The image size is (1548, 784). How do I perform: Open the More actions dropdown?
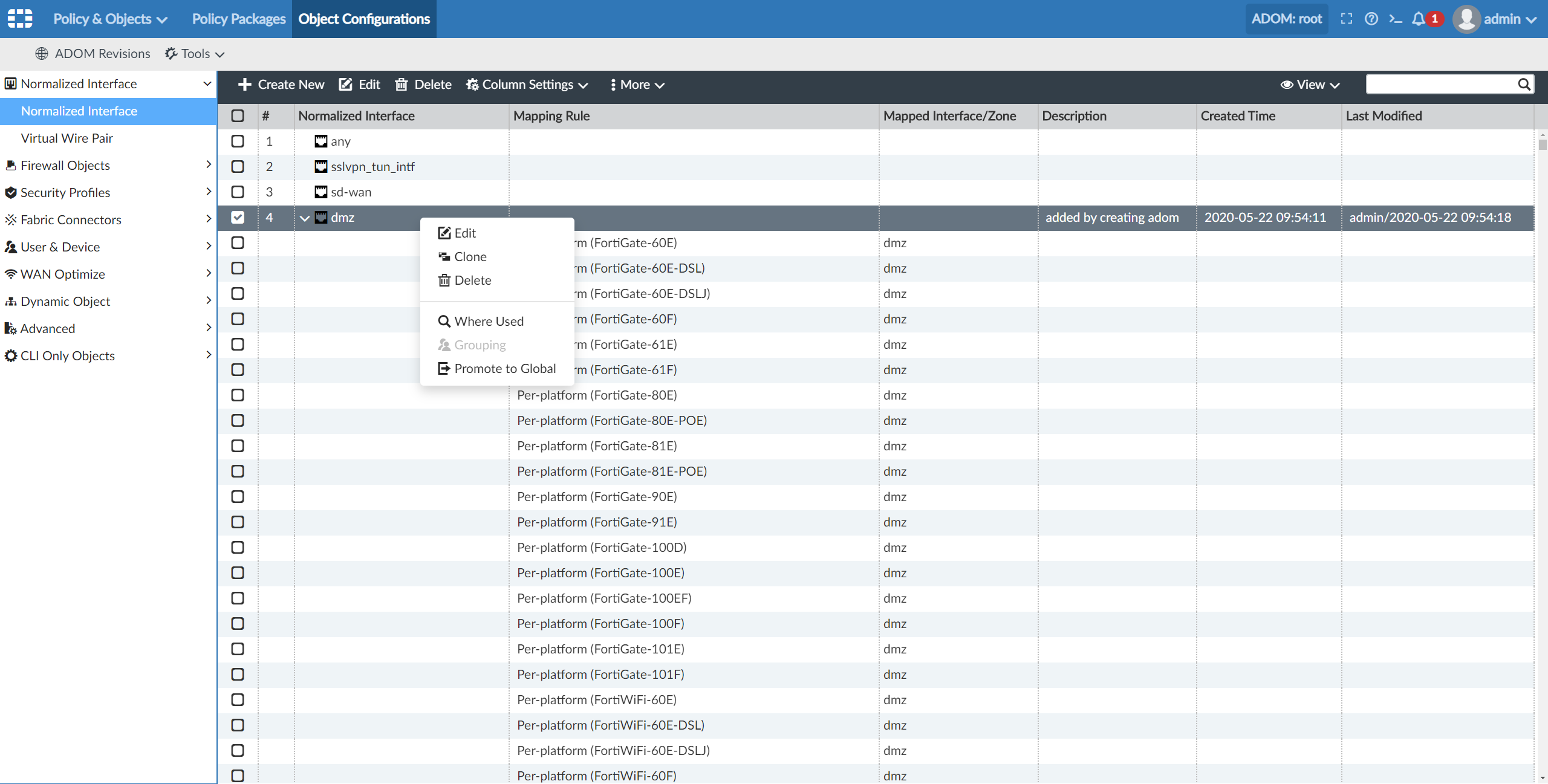637,85
